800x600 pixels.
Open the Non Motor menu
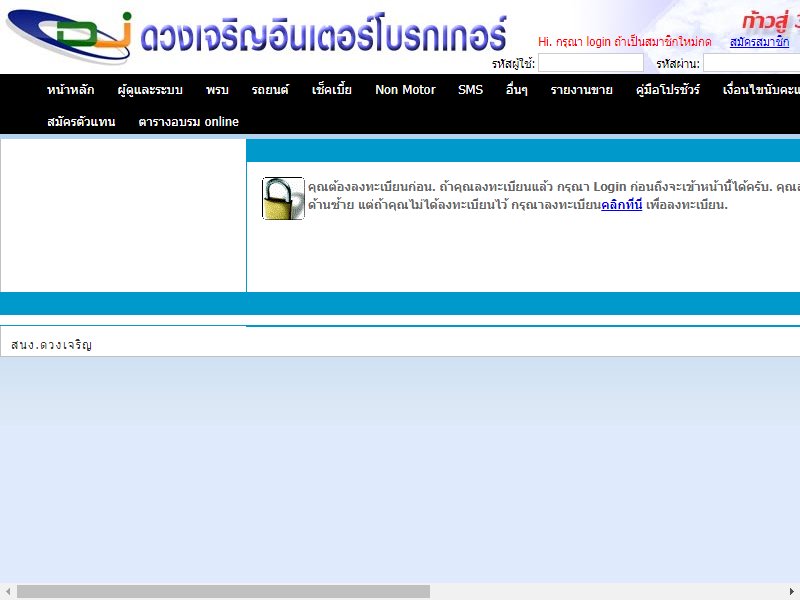point(405,90)
